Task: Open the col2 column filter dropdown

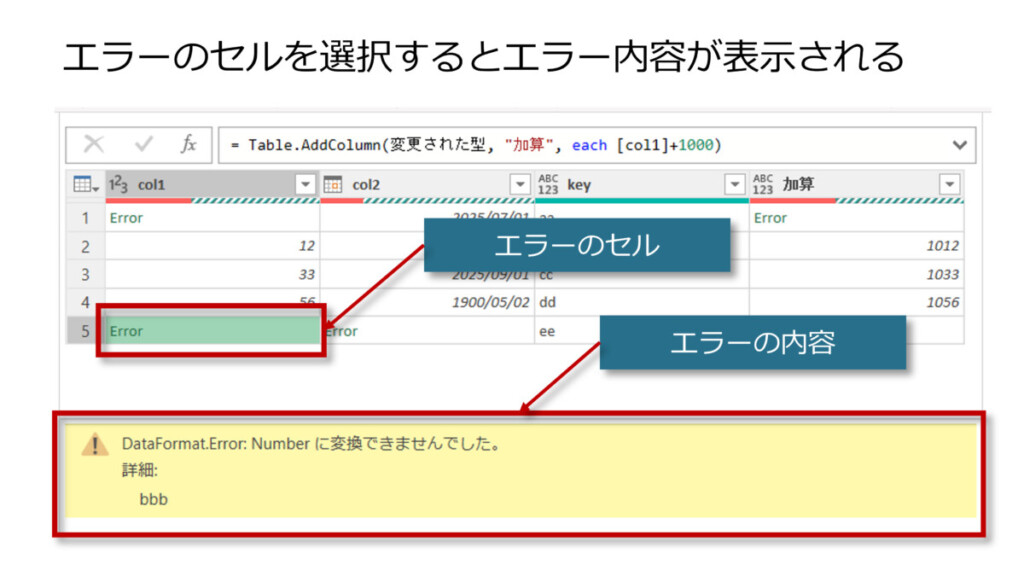Action: [x=520, y=185]
